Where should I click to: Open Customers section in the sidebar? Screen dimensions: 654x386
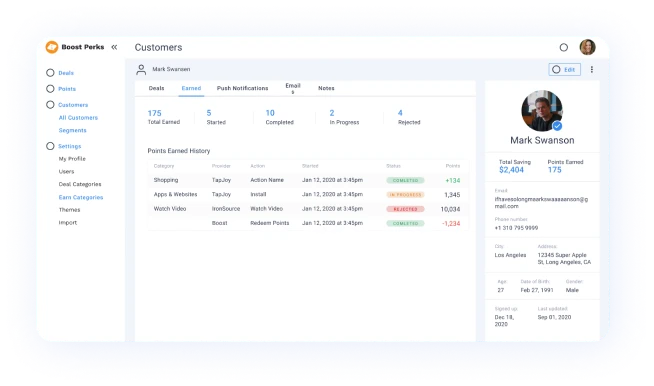pyautogui.click(x=73, y=105)
